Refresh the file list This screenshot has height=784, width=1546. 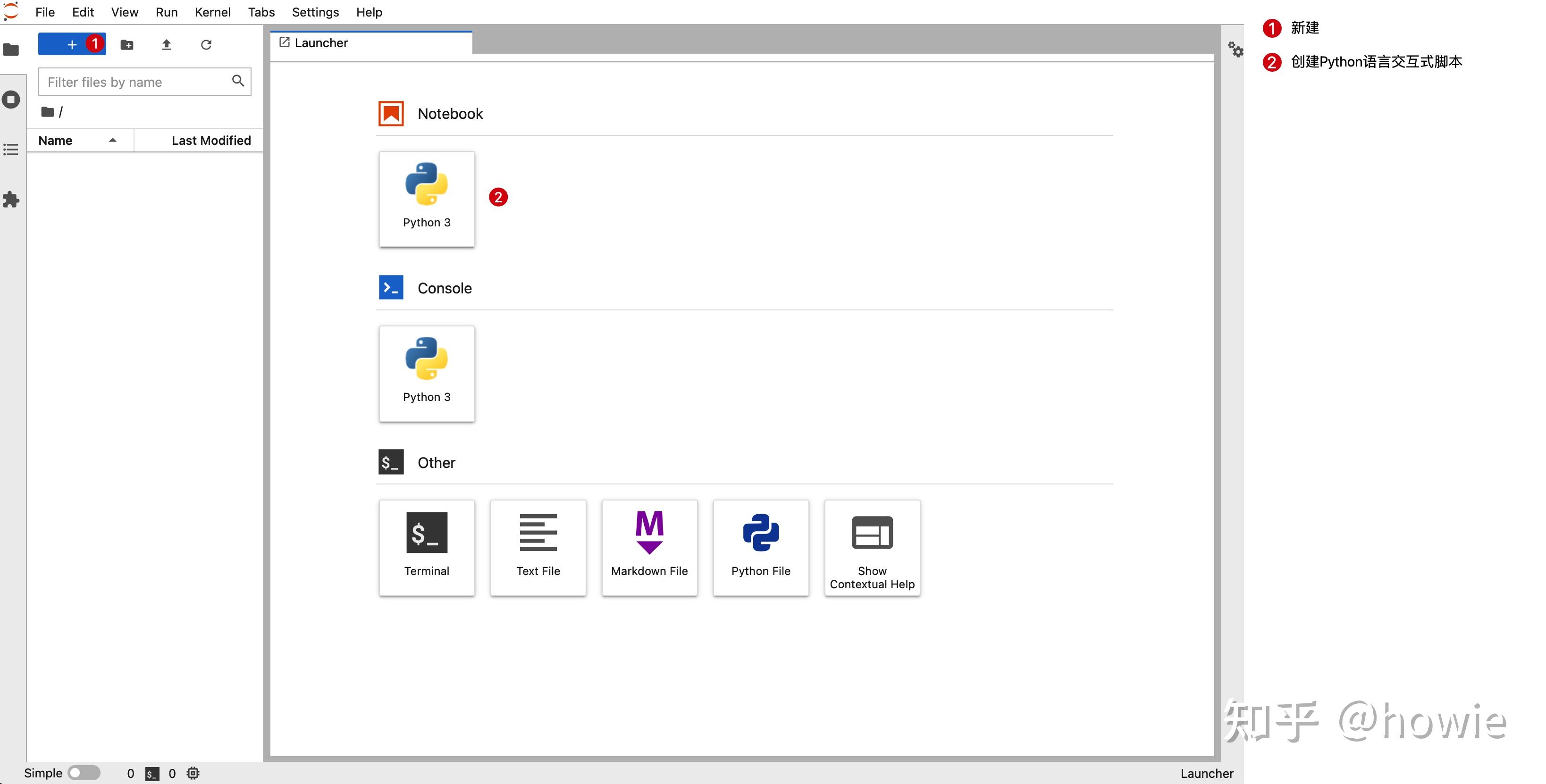[206, 44]
